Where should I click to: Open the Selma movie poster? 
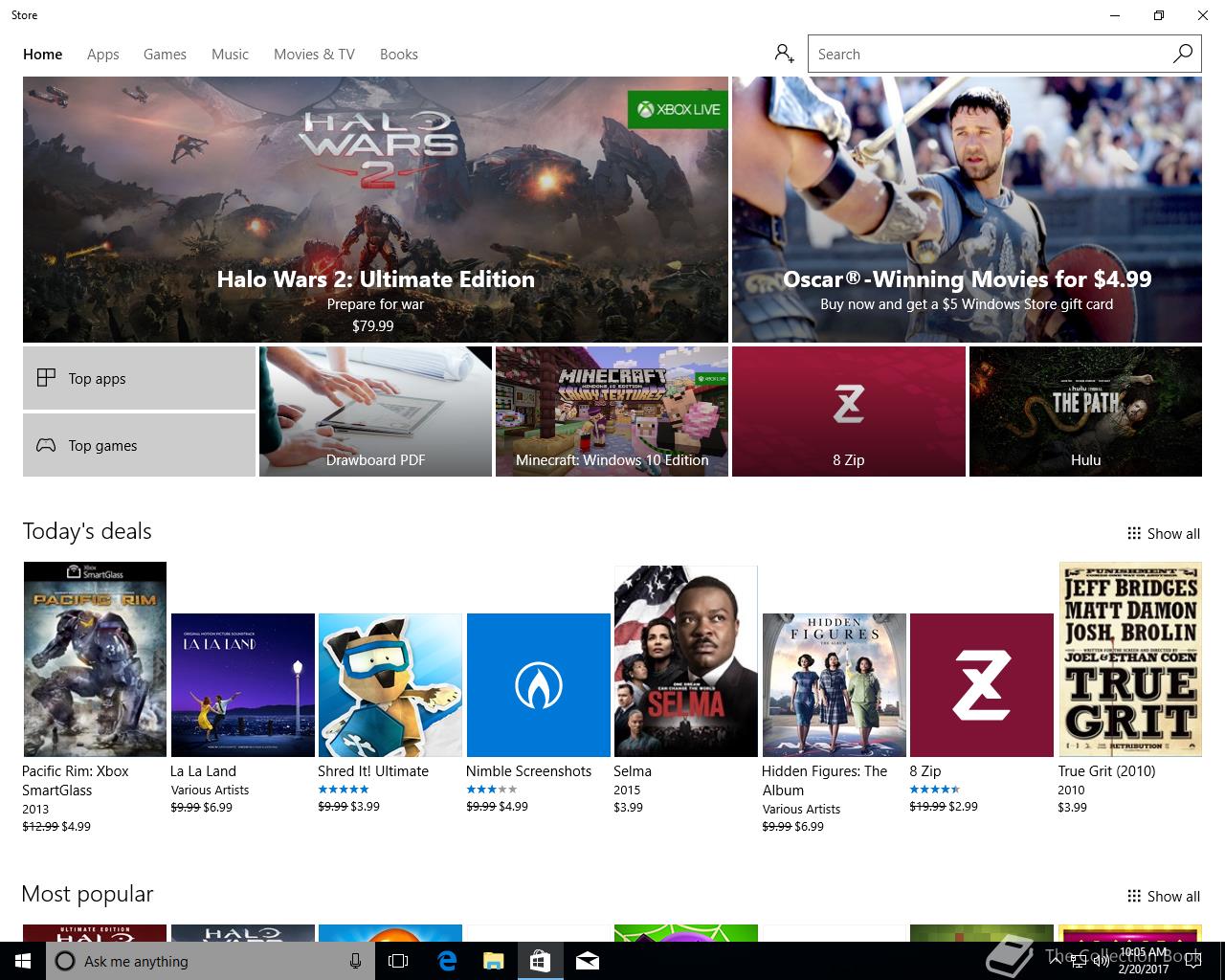coord(686,661)
